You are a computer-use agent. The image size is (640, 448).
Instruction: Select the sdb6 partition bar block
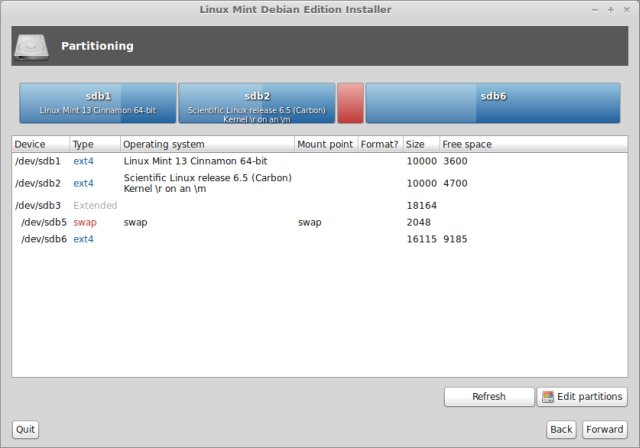[x=493, y=103]
